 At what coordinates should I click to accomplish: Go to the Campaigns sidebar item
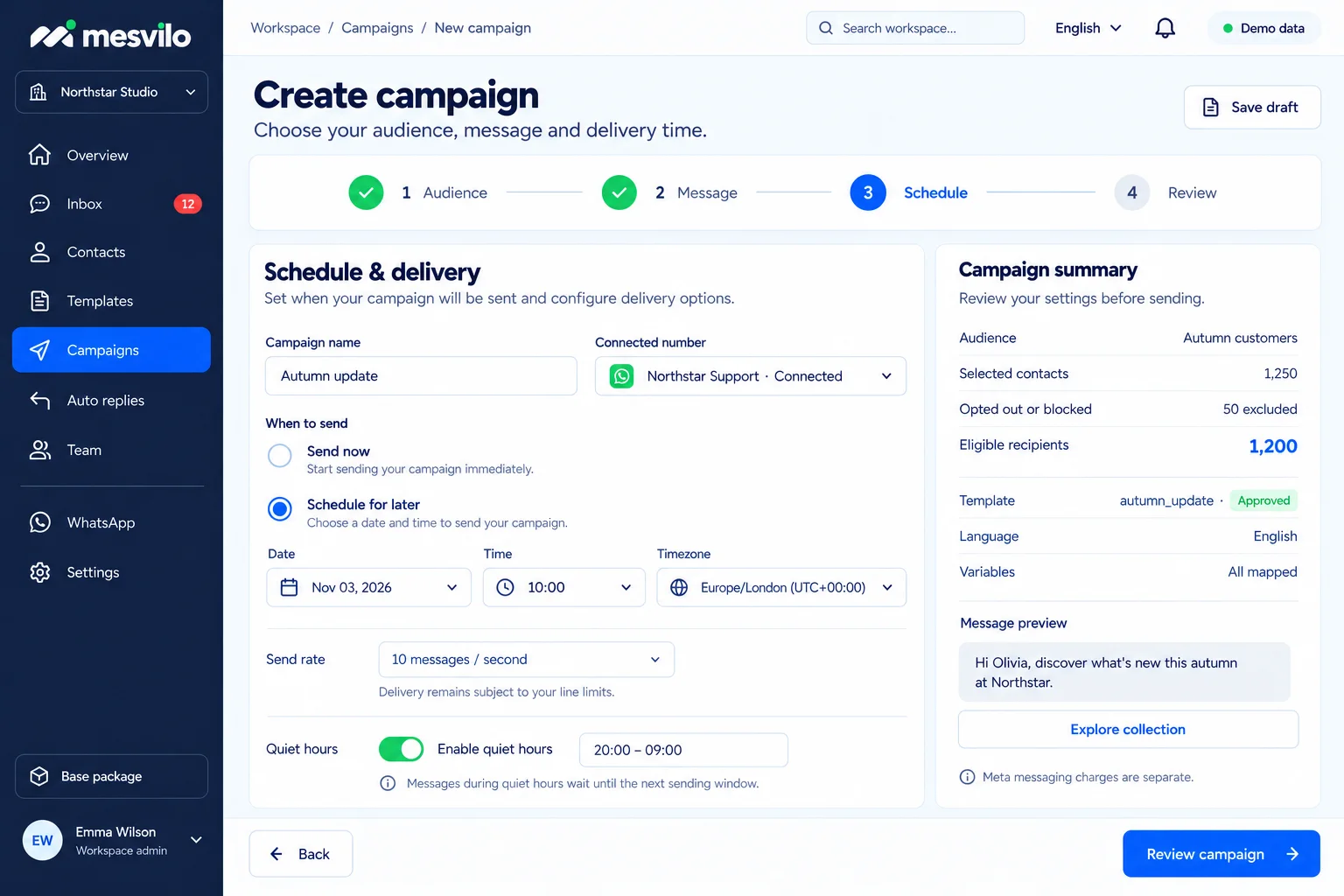coord(111,350)
